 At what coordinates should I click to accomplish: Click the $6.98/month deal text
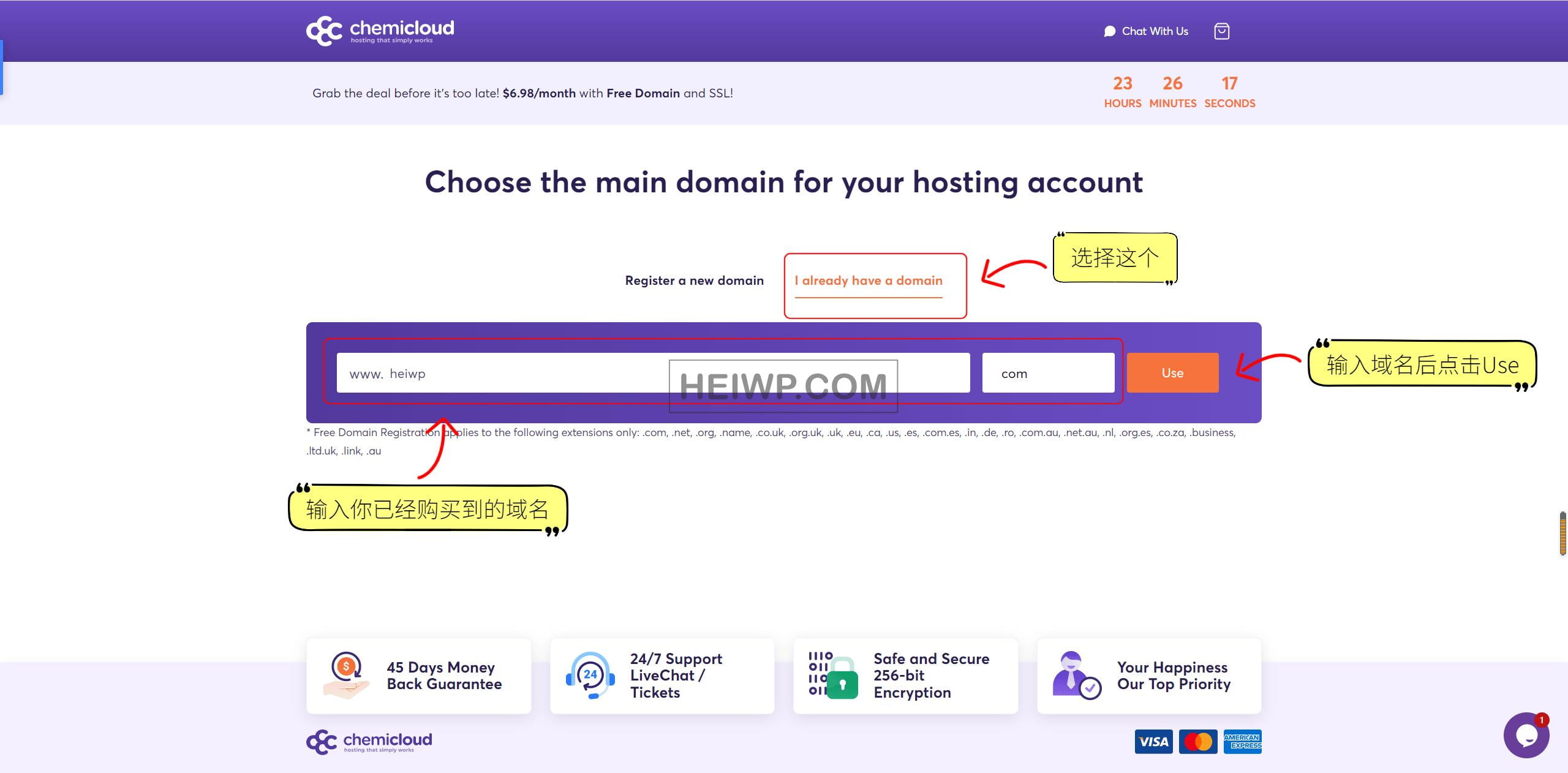click(x=539, y=93)
